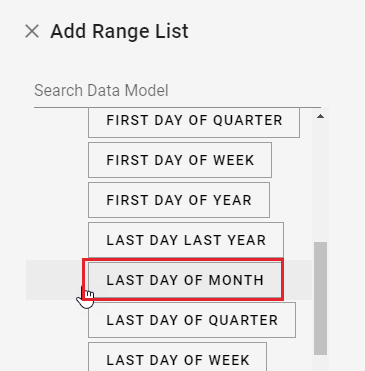Focus the data model search placeholder text
The image size is (365, 371).
101,91
